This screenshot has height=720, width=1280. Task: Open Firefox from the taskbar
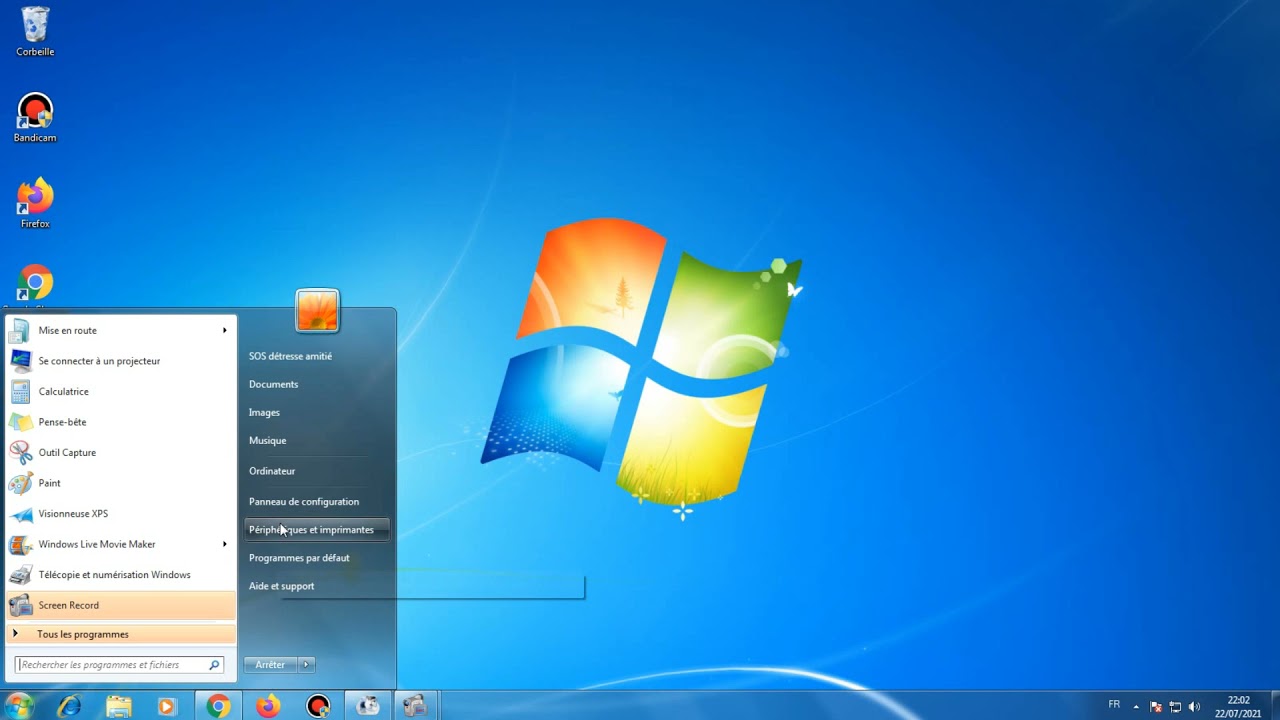click(x=268, y=706)
